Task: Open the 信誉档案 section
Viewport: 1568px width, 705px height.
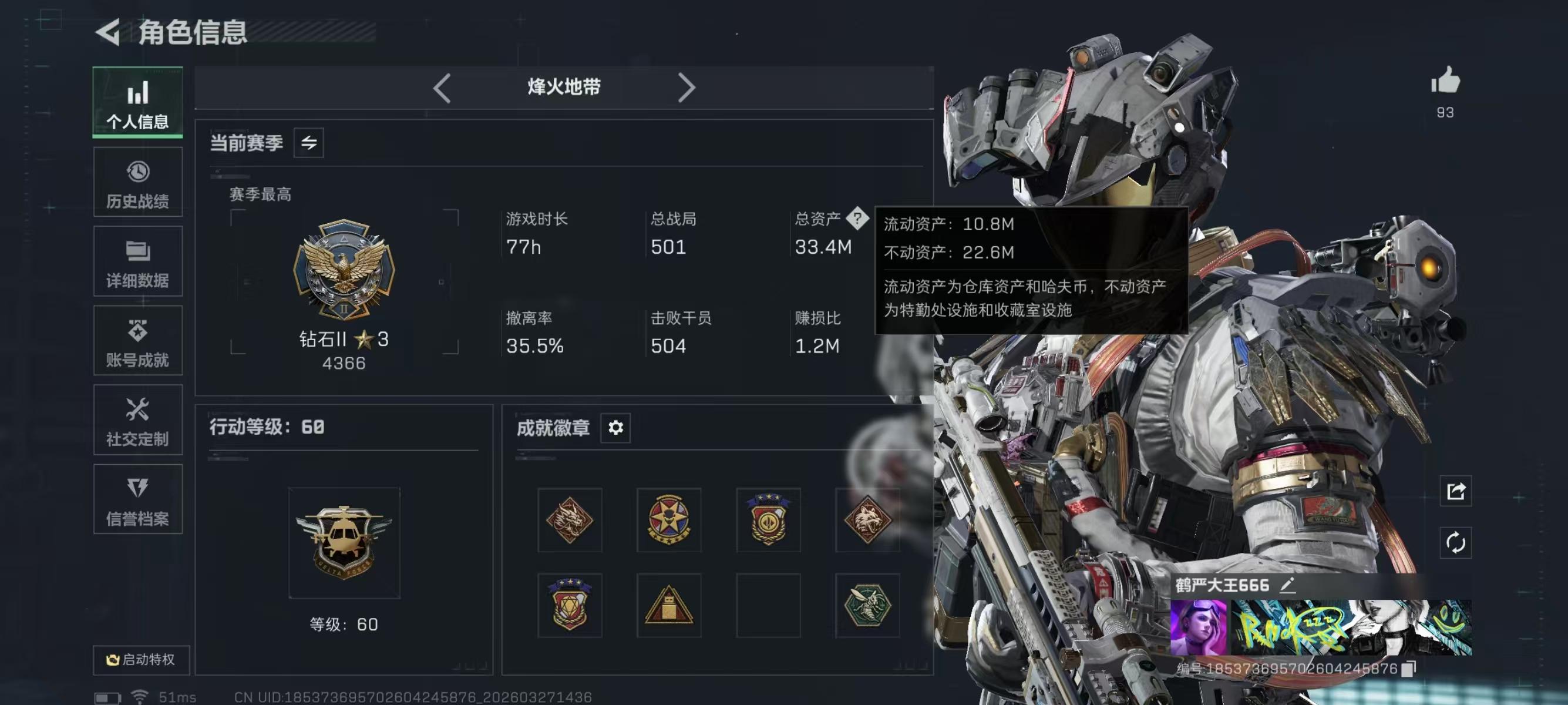Action: 138,499
